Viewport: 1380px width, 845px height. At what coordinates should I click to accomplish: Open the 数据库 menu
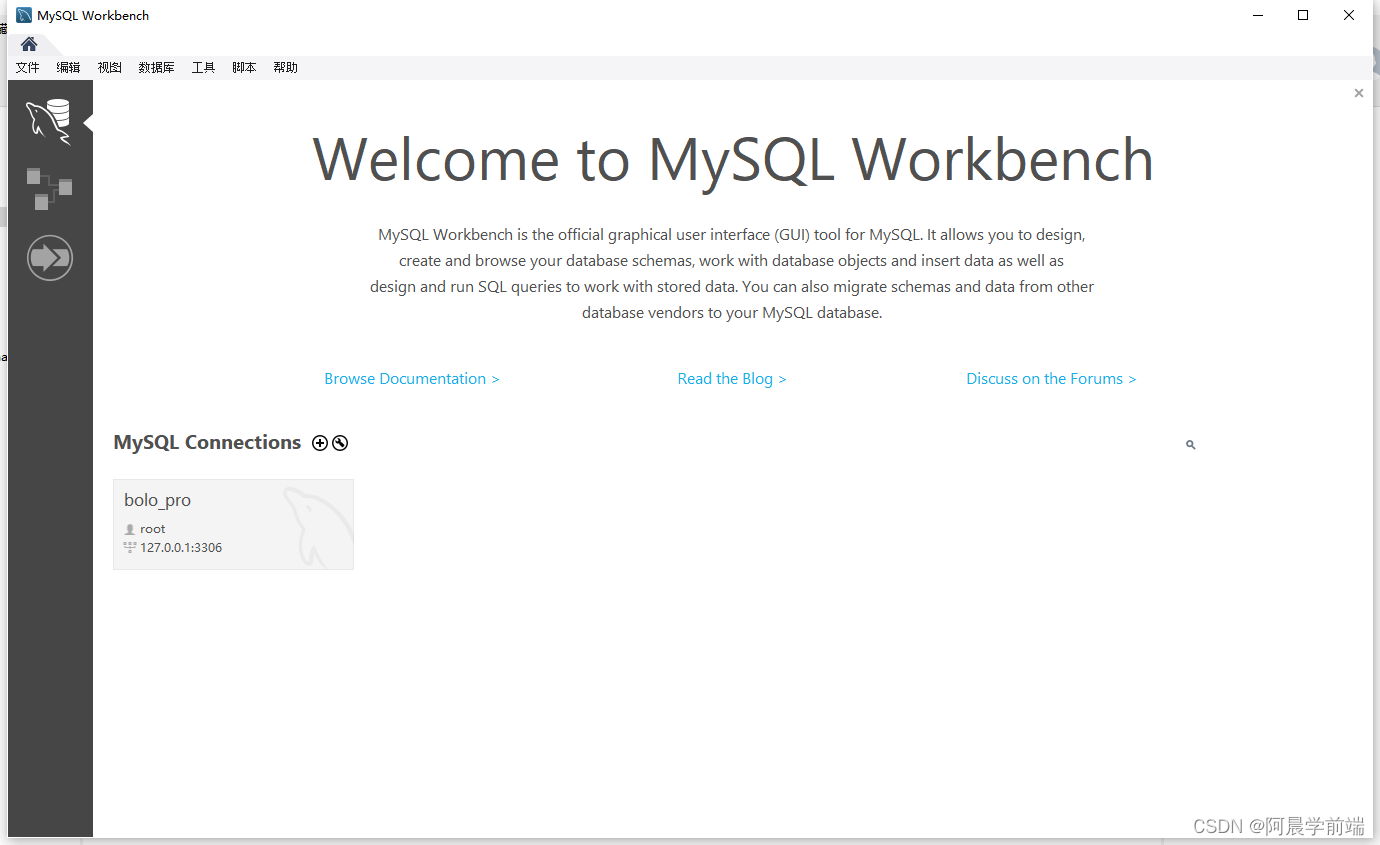coord(157,68)
